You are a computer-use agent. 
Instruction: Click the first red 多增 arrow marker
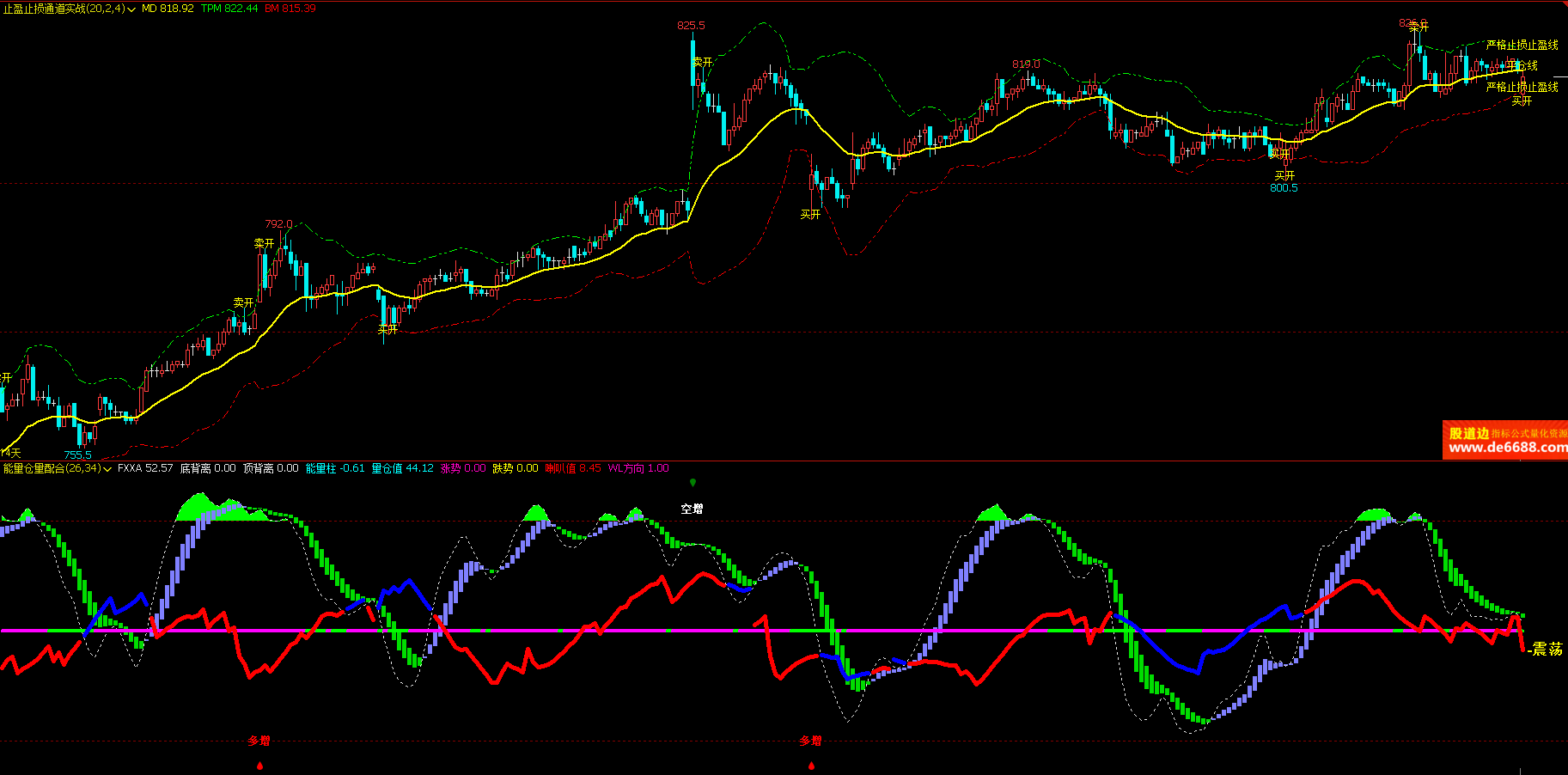coord(259,765)
